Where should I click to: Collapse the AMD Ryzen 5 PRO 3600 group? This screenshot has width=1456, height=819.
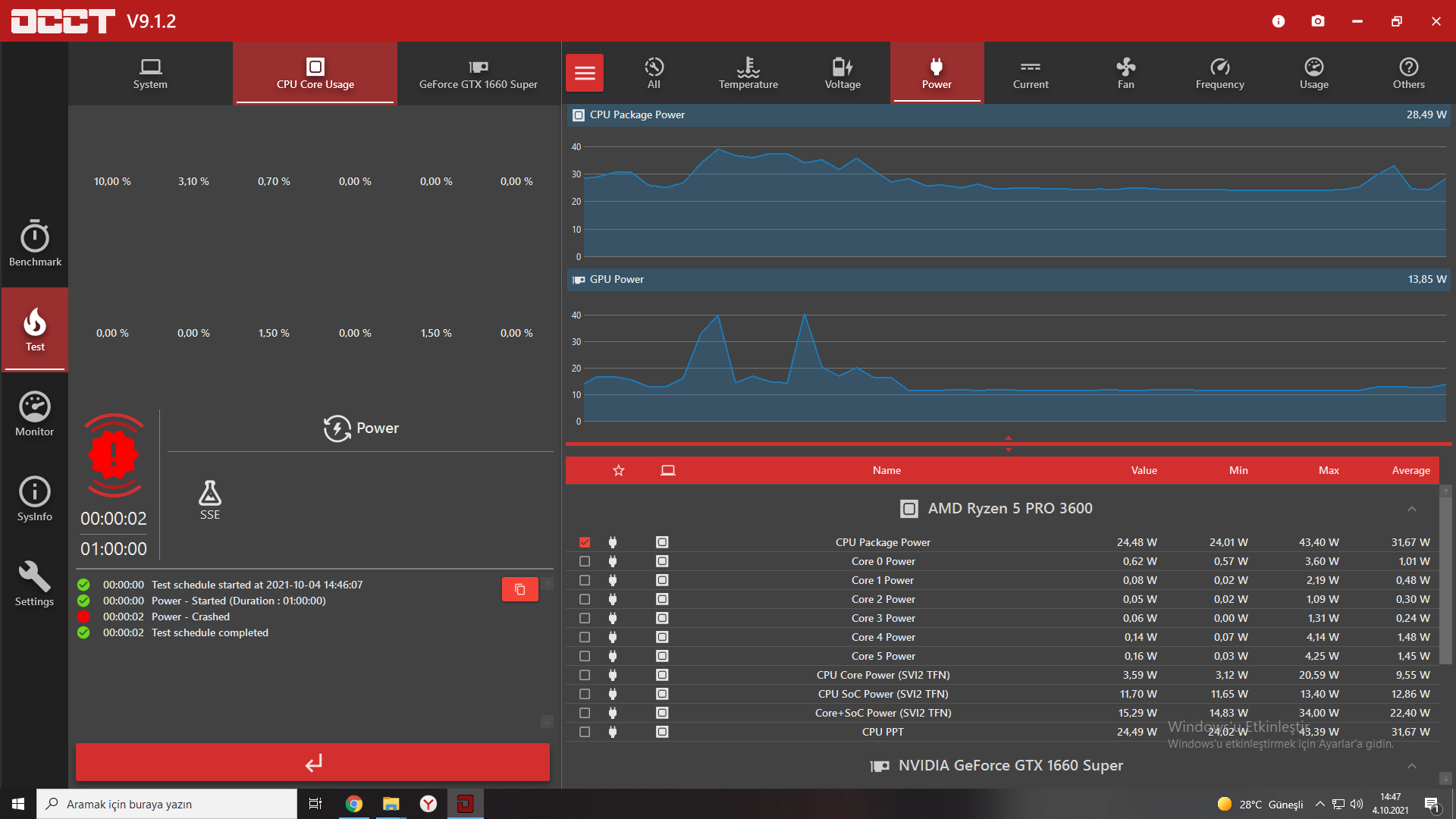[x=1411, y=509]
